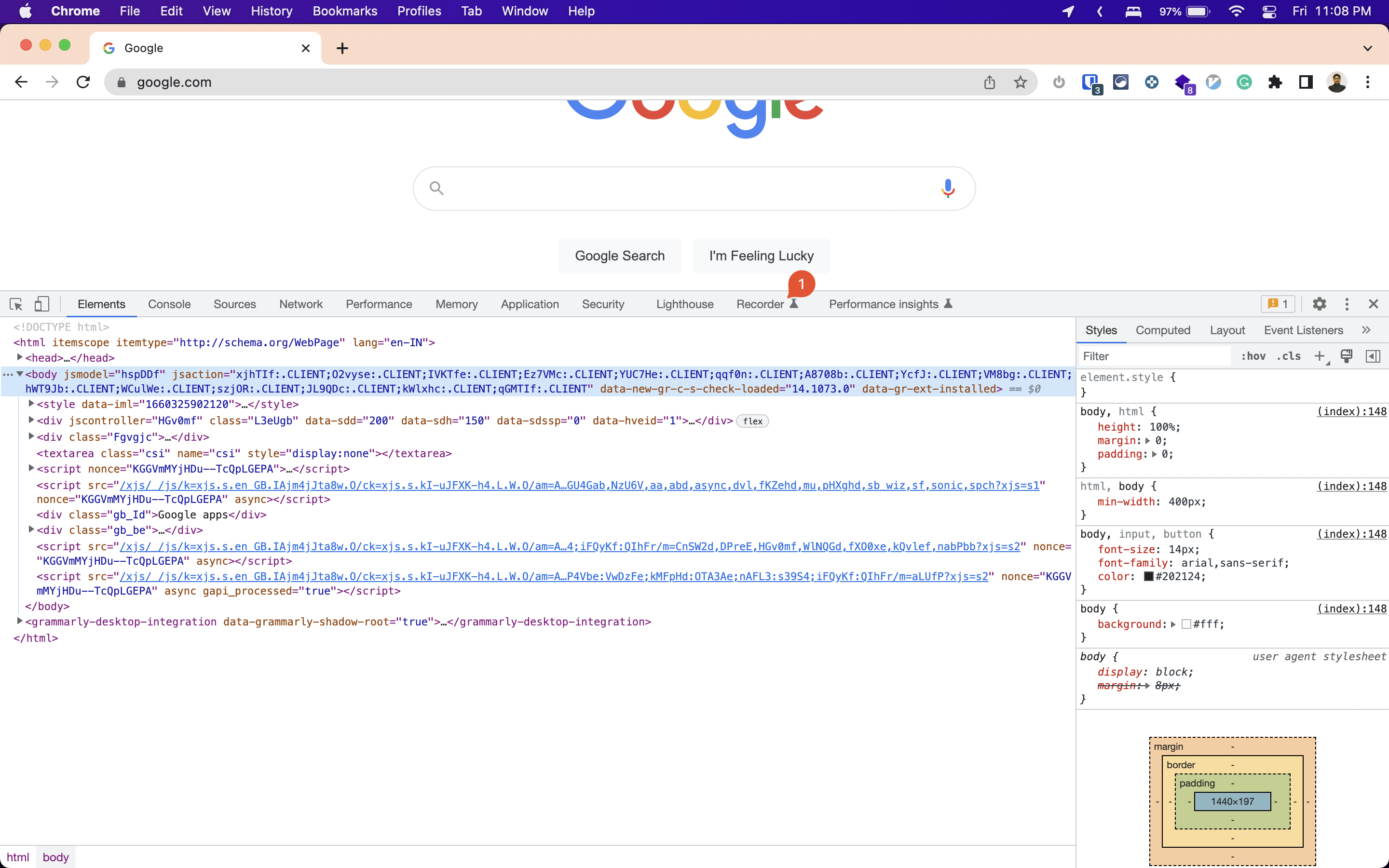Bookmark page with the star icon
Image resolution: width=1389 pixels, height=868 pixels.
coord(1020,82)
